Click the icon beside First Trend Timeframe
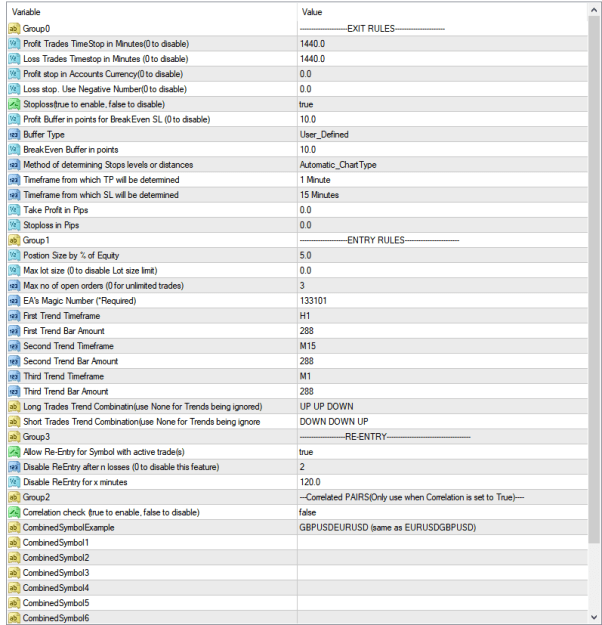Viewport: 602px width, 625px height. (x=14, y=316)
